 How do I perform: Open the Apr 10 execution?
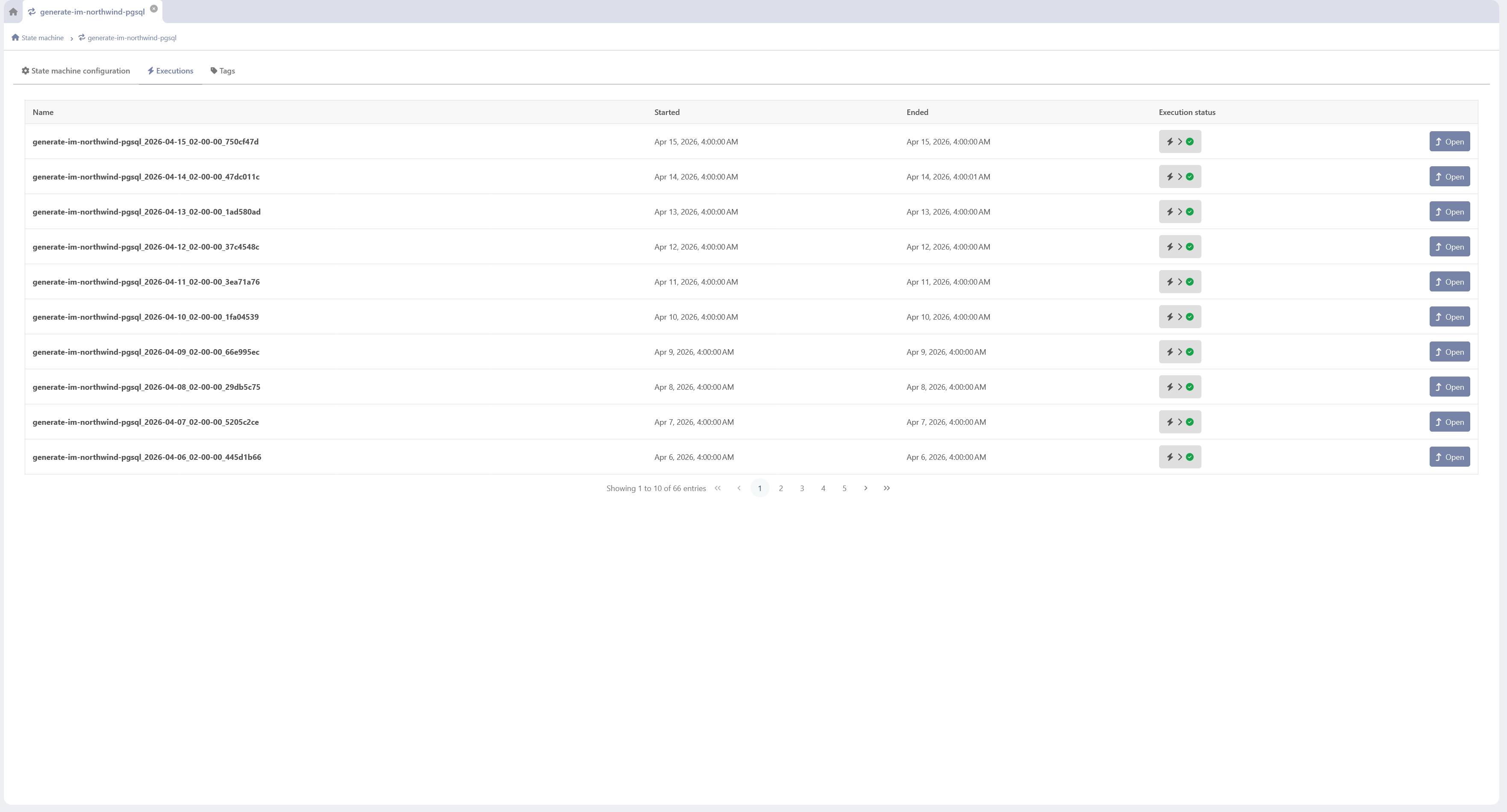coord(1449,317)
